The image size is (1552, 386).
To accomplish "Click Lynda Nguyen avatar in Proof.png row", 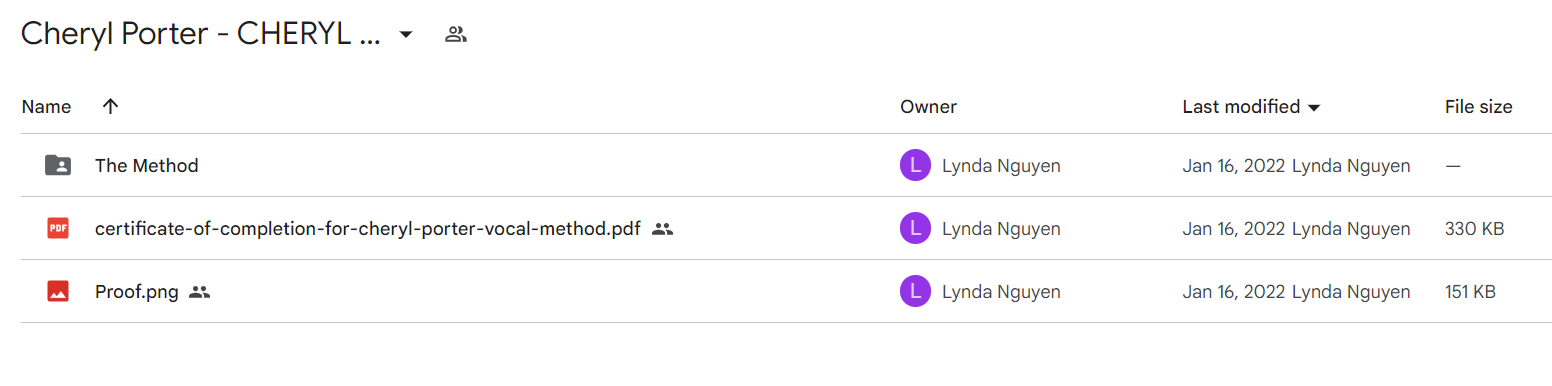I will [915, 292].
